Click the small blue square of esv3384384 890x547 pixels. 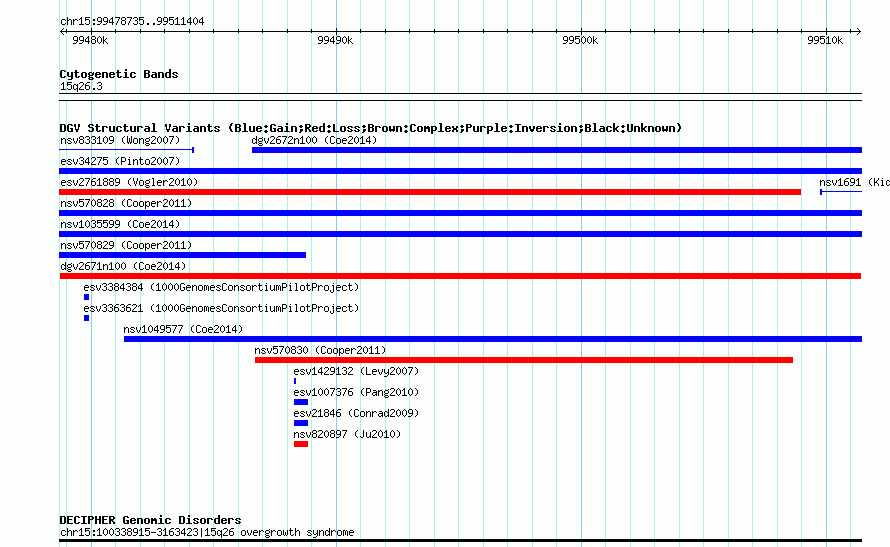[x=86, y=297]
